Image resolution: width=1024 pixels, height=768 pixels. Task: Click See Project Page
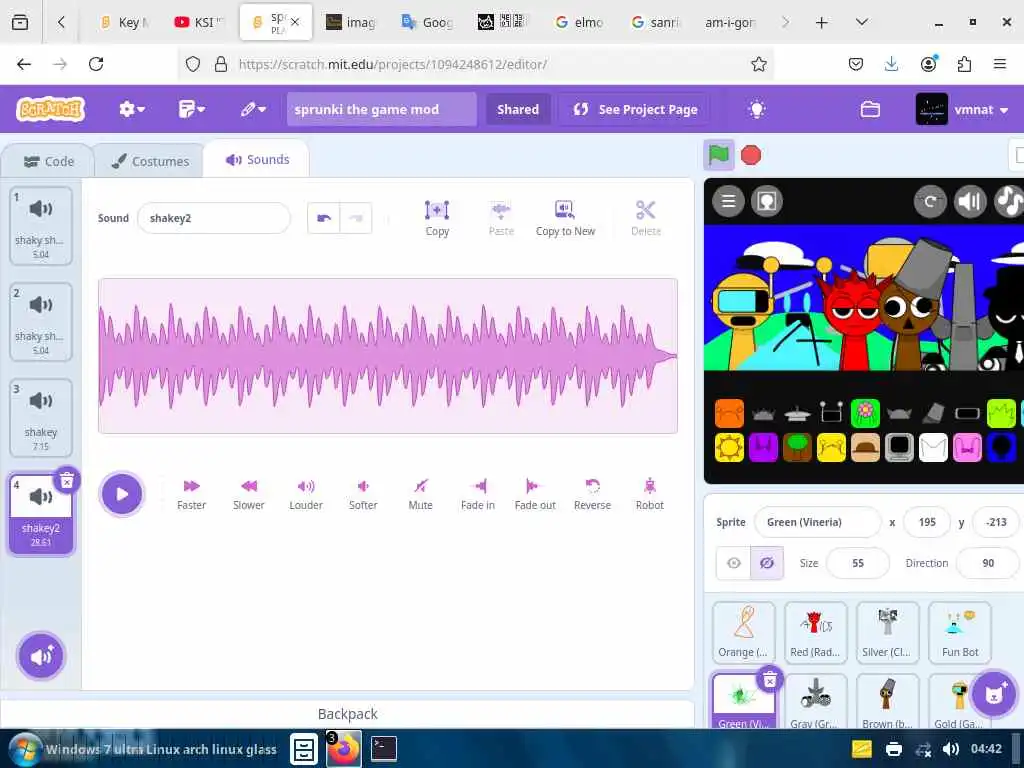635,109
